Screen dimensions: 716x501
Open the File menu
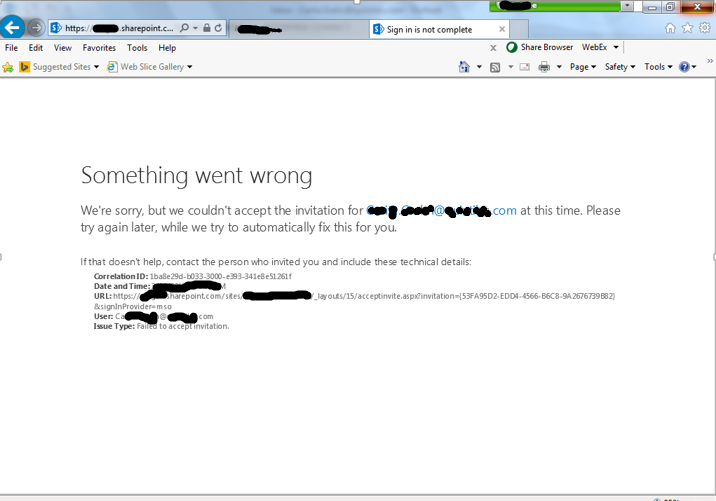coord(11,48)
